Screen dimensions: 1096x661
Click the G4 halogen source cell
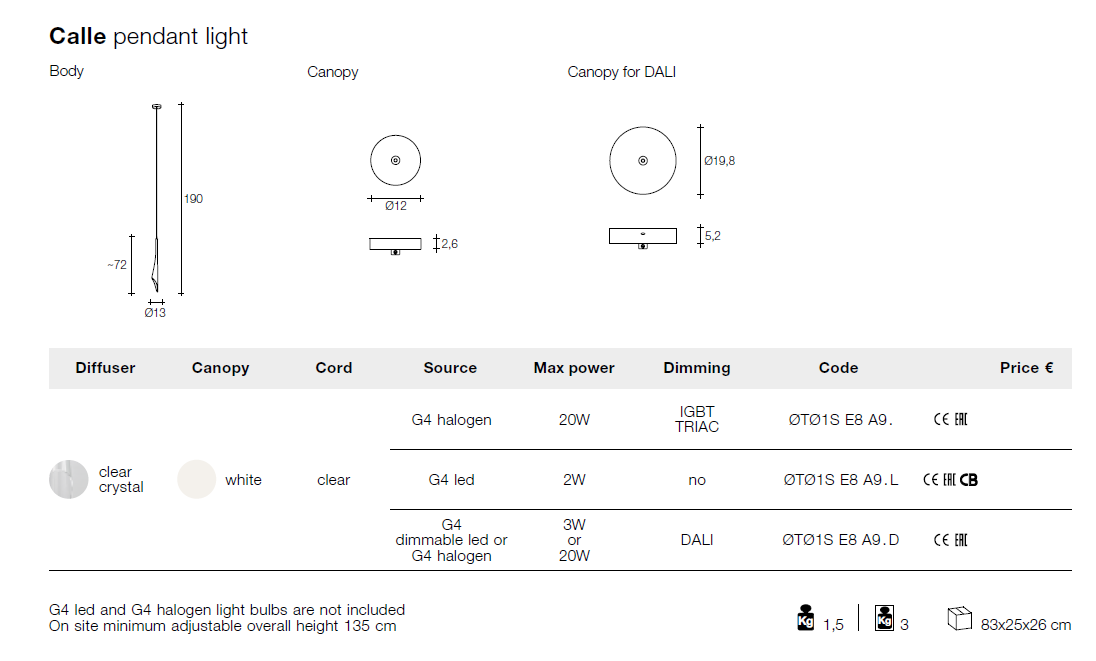(451, 420)
